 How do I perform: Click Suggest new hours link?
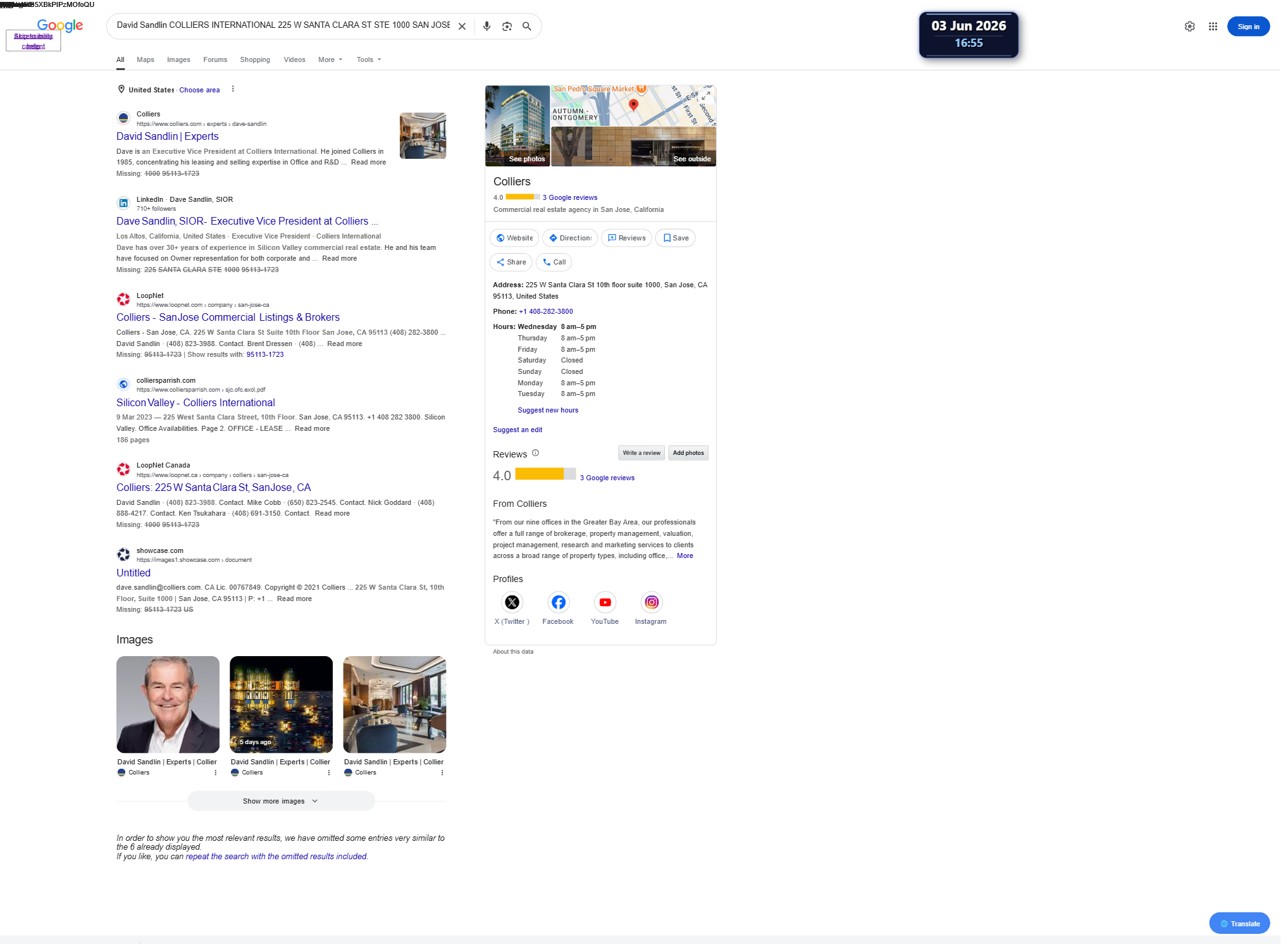[x=548, y=411]
